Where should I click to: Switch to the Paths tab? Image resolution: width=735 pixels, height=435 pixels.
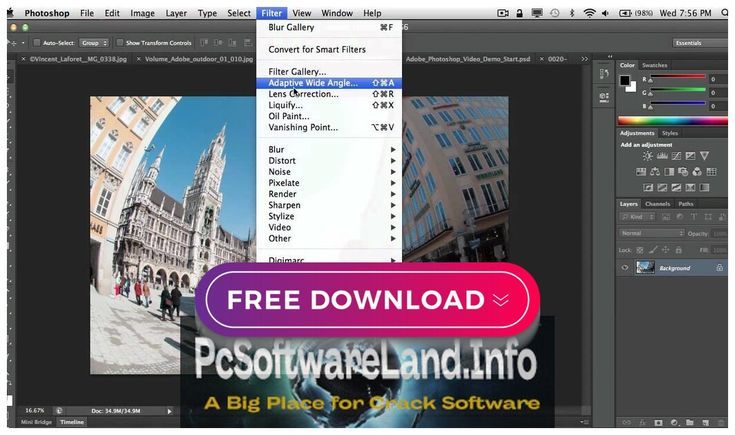[685, 204]
